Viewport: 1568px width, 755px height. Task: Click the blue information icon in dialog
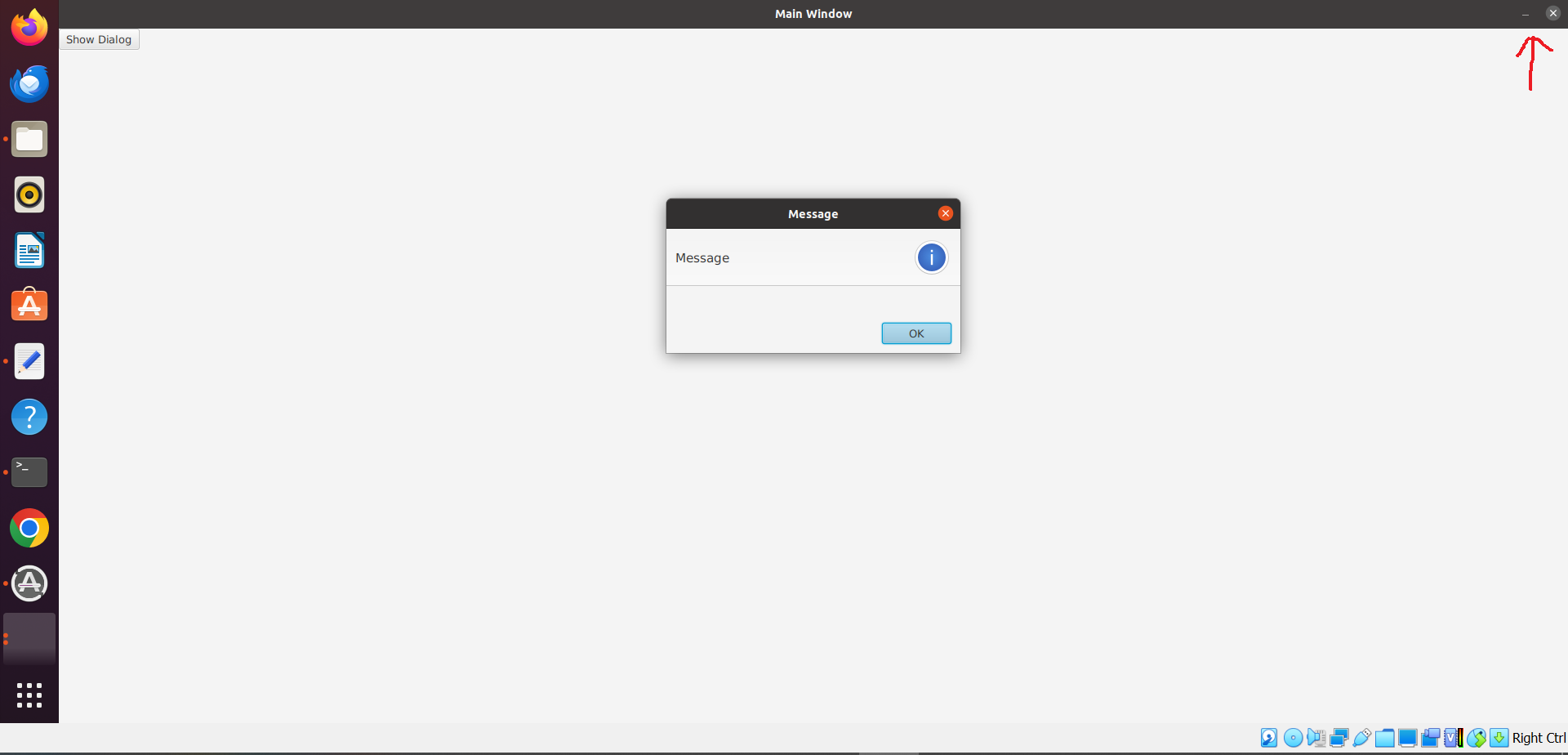click(931, 258)
